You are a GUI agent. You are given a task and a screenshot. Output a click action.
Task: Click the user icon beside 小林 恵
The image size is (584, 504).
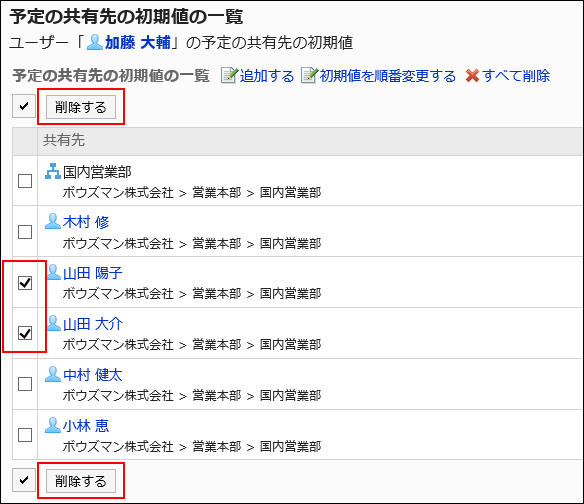pos(53,425)
